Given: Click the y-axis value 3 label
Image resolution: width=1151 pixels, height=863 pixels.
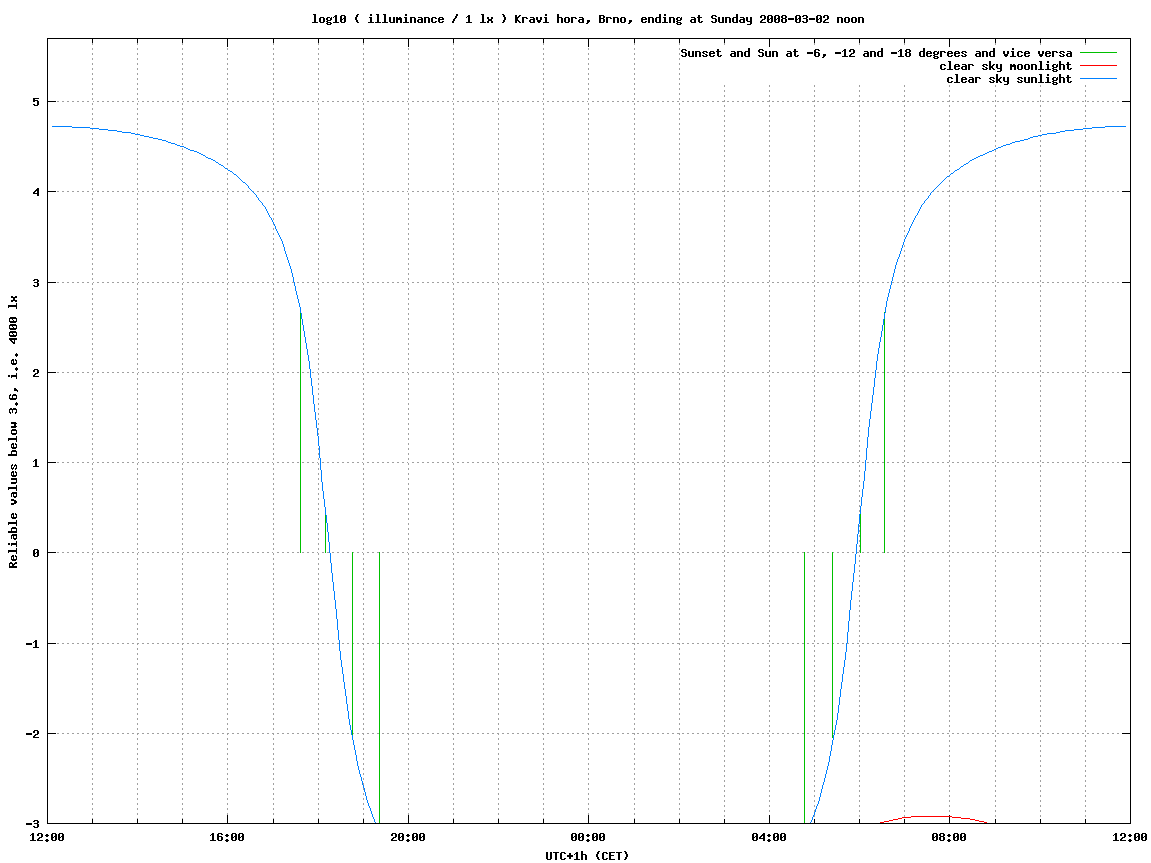Looking at the screenshot, I should point(36,283).
